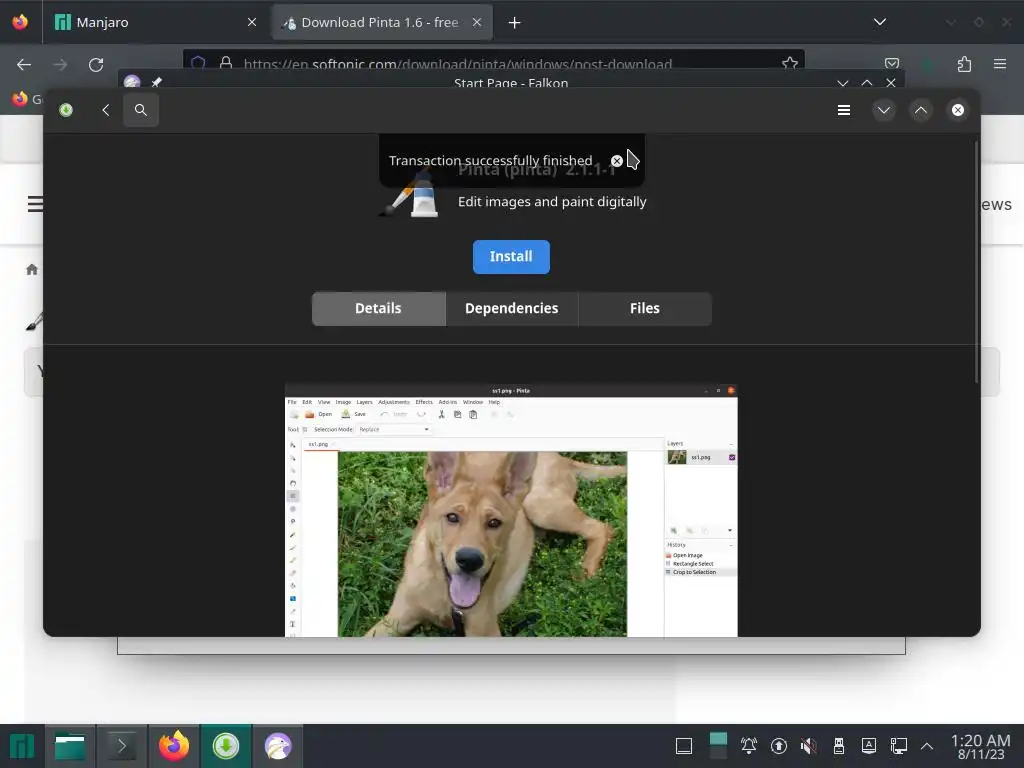Go back in the package manager
1024x768 pixels.
pos(106,110)
